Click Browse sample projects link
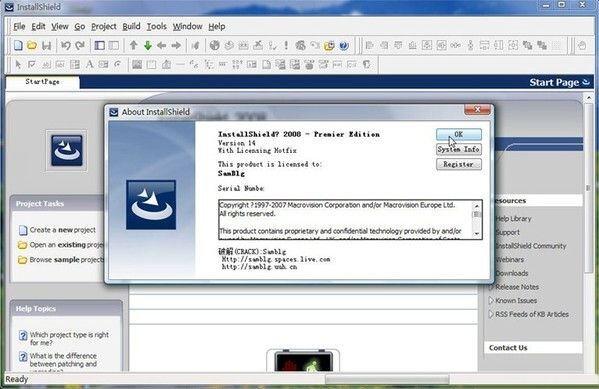 (x=66, y=260)
